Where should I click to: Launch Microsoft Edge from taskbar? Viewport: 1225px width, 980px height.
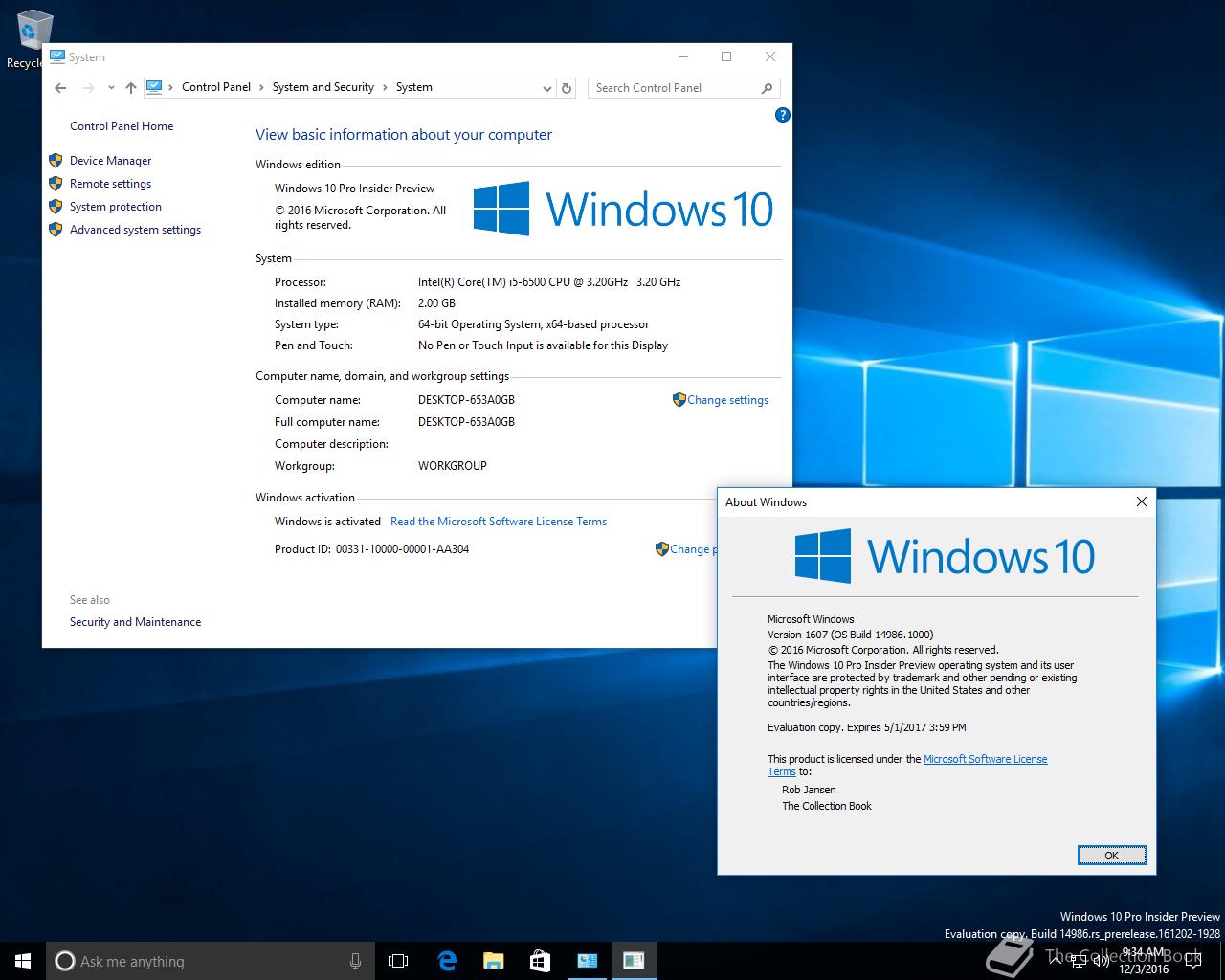click(447, 961)
